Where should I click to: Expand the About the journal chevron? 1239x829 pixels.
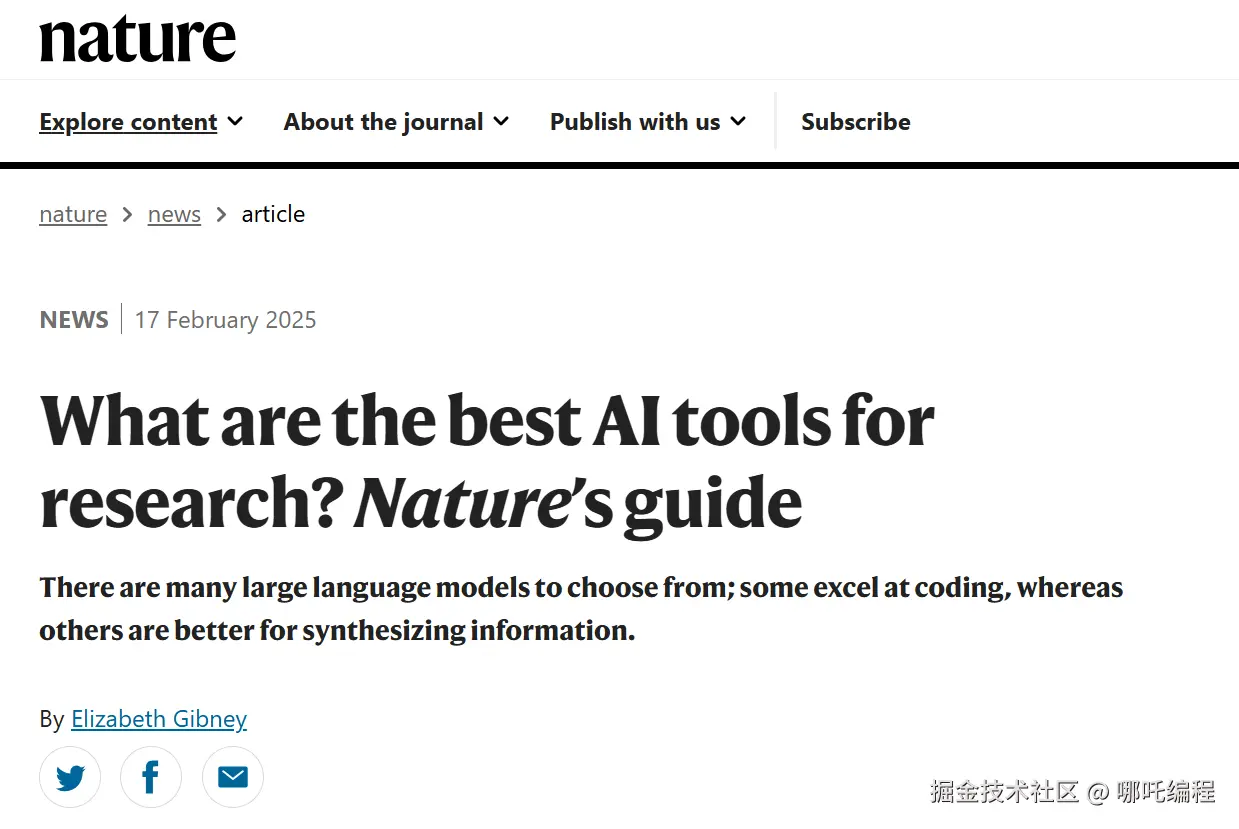point(501,121)
